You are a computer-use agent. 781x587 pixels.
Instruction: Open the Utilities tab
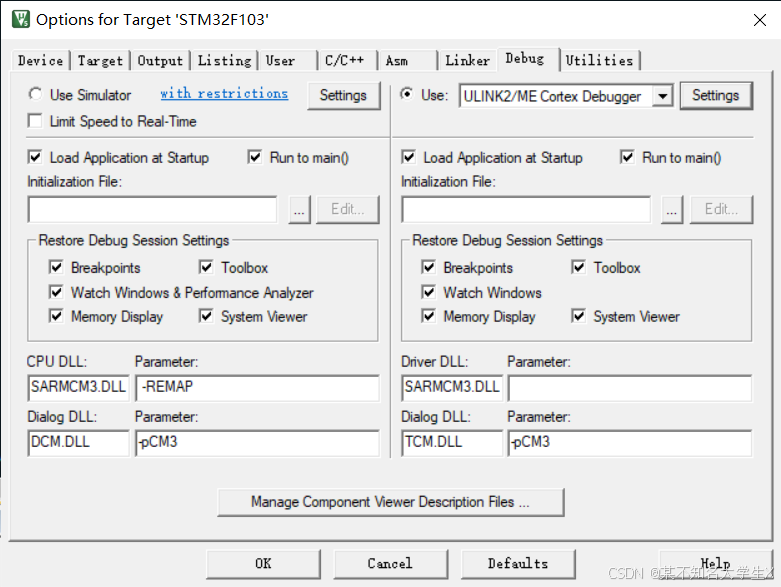[x=600, y=61]
